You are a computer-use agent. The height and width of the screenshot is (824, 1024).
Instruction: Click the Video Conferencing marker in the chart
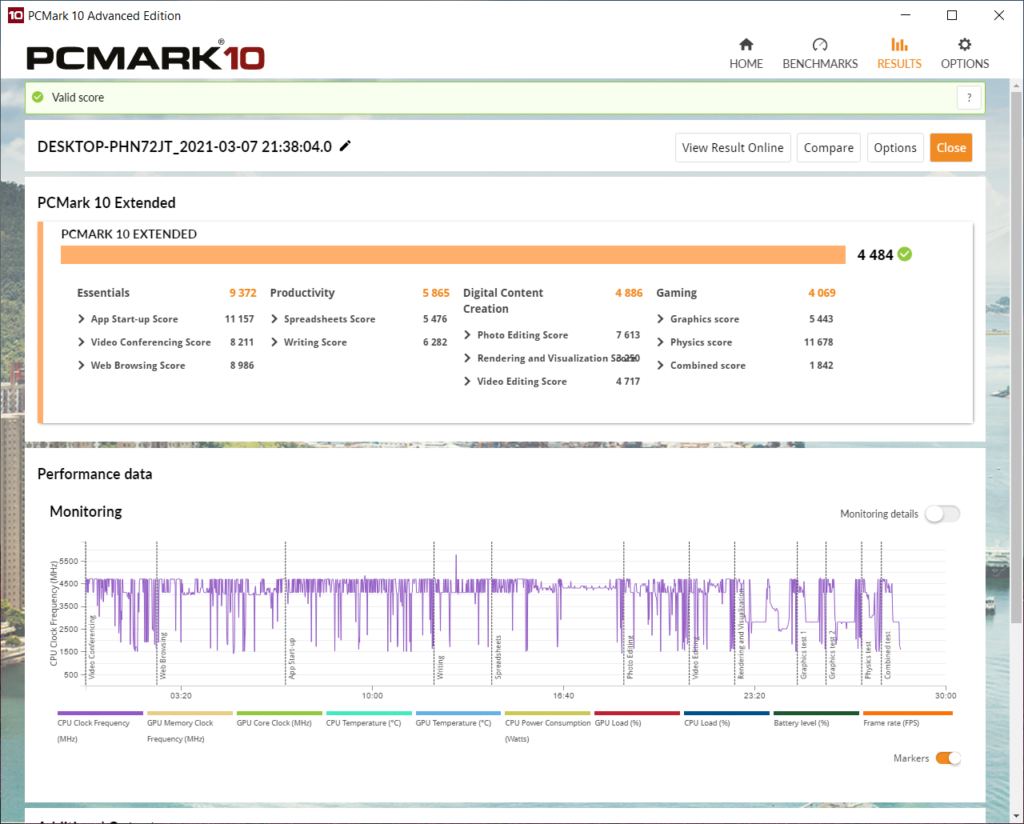coord(91,647)
